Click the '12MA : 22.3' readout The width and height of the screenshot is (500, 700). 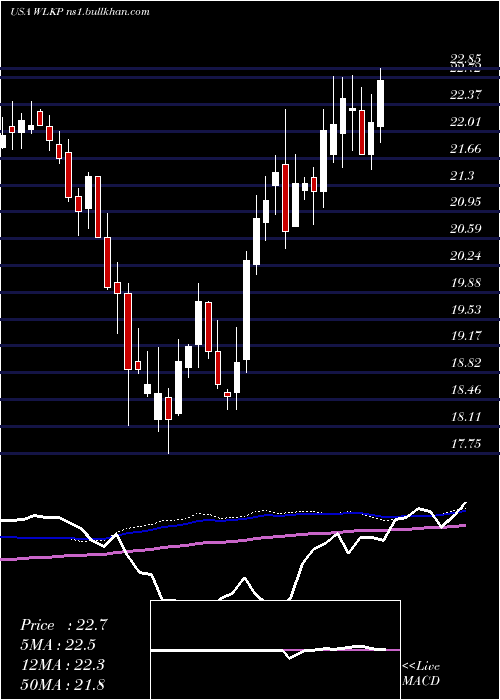point(62,665)
